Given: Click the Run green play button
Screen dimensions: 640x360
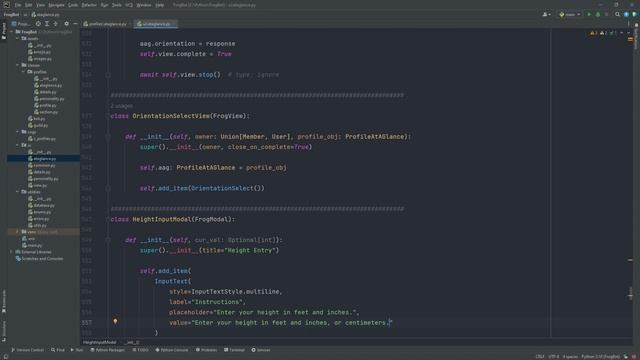Looking at the screenshot, I should (x=589, y=14).
